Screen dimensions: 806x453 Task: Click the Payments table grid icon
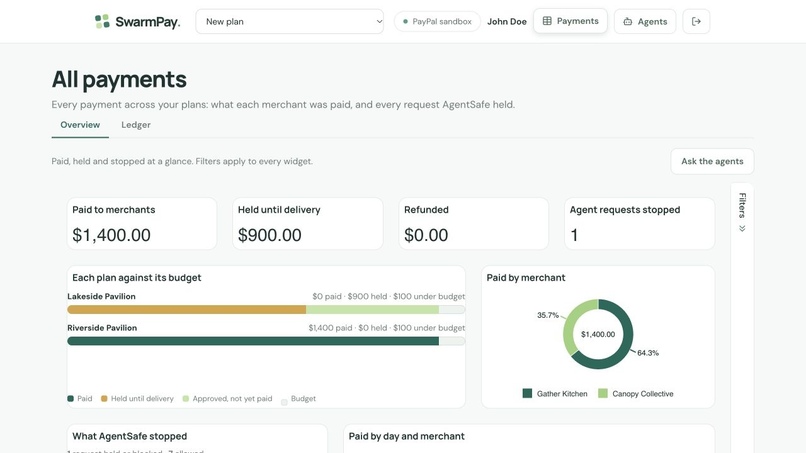[x=547, y=21]
